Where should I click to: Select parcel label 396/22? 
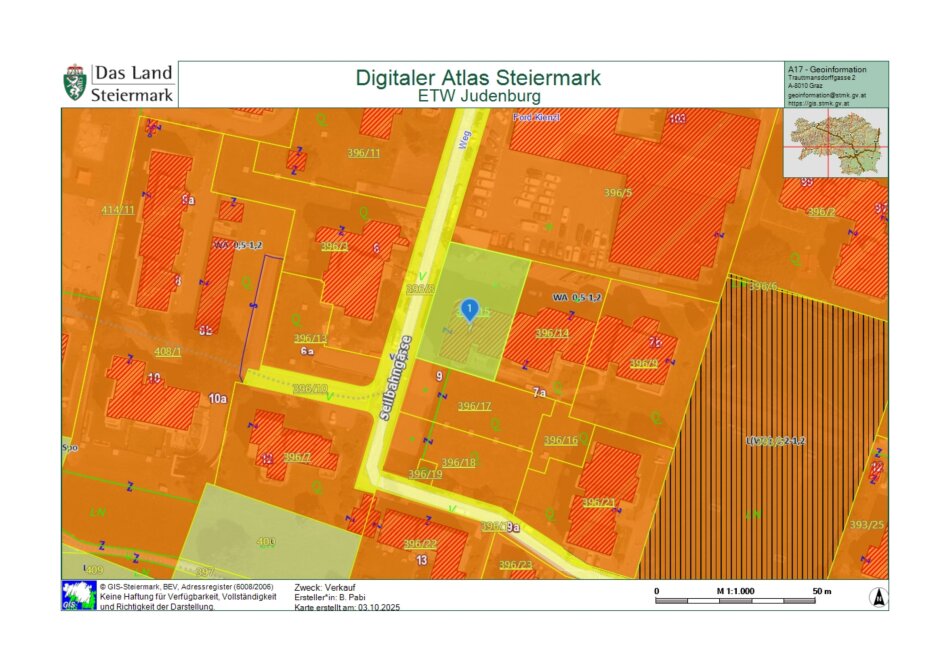tap(420, 544)
